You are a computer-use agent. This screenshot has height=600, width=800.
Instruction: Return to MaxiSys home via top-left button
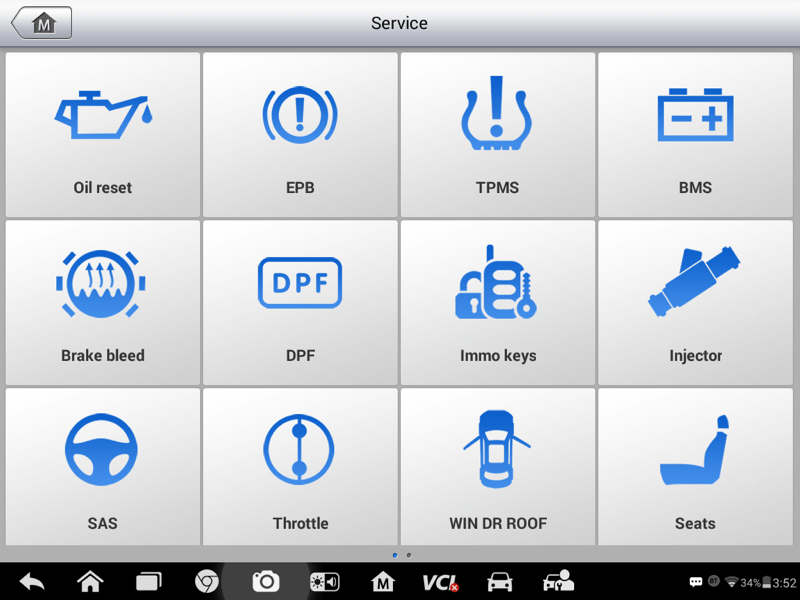[42, 23]
